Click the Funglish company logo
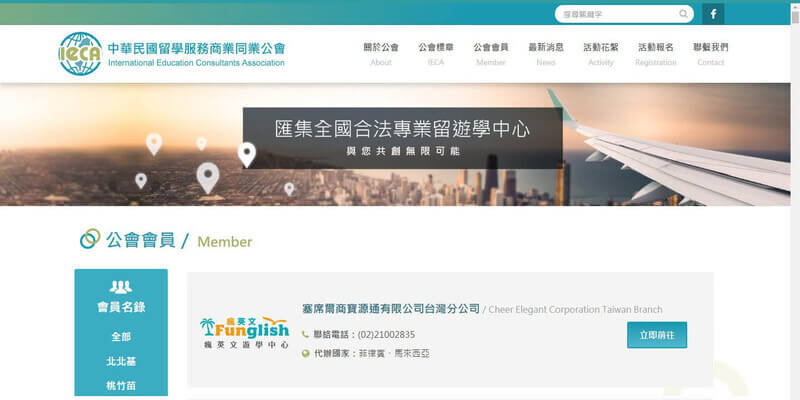 coord(245,332)
